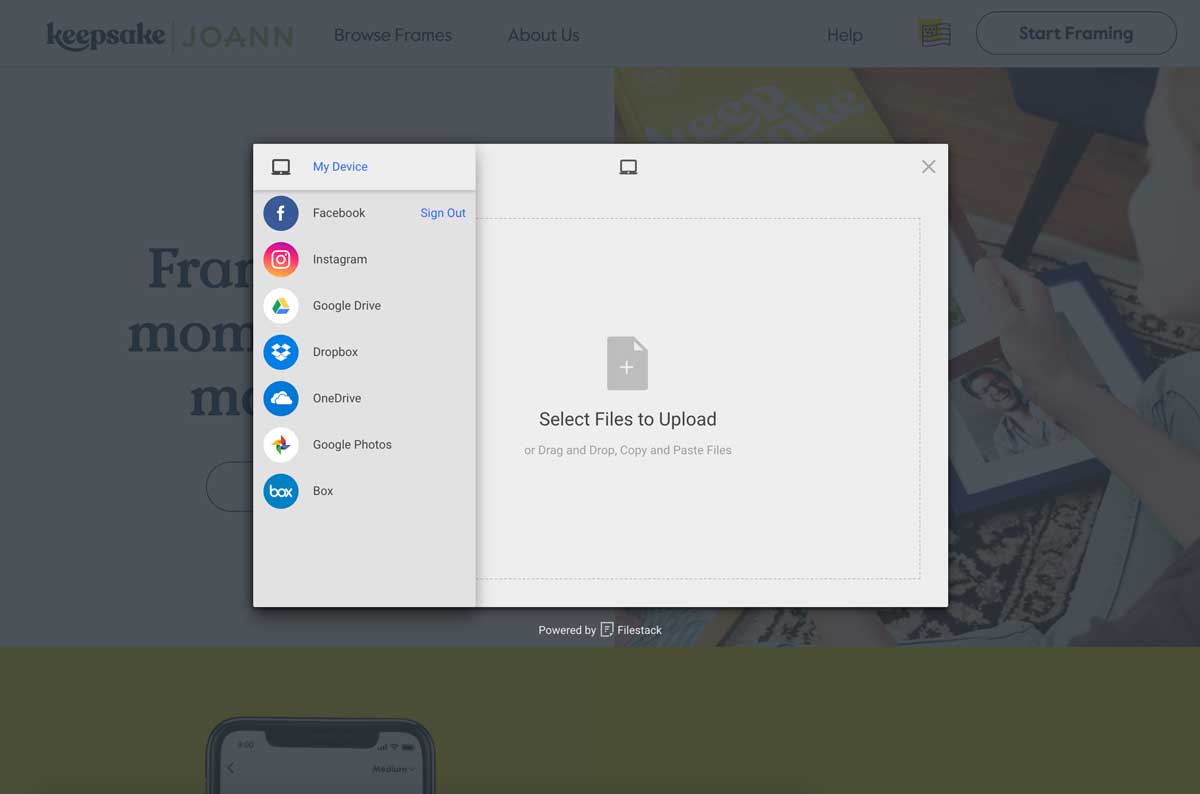Screen dimensions: 1200x794
Task: Choose Google Photos as upload source
Action: 364,445
